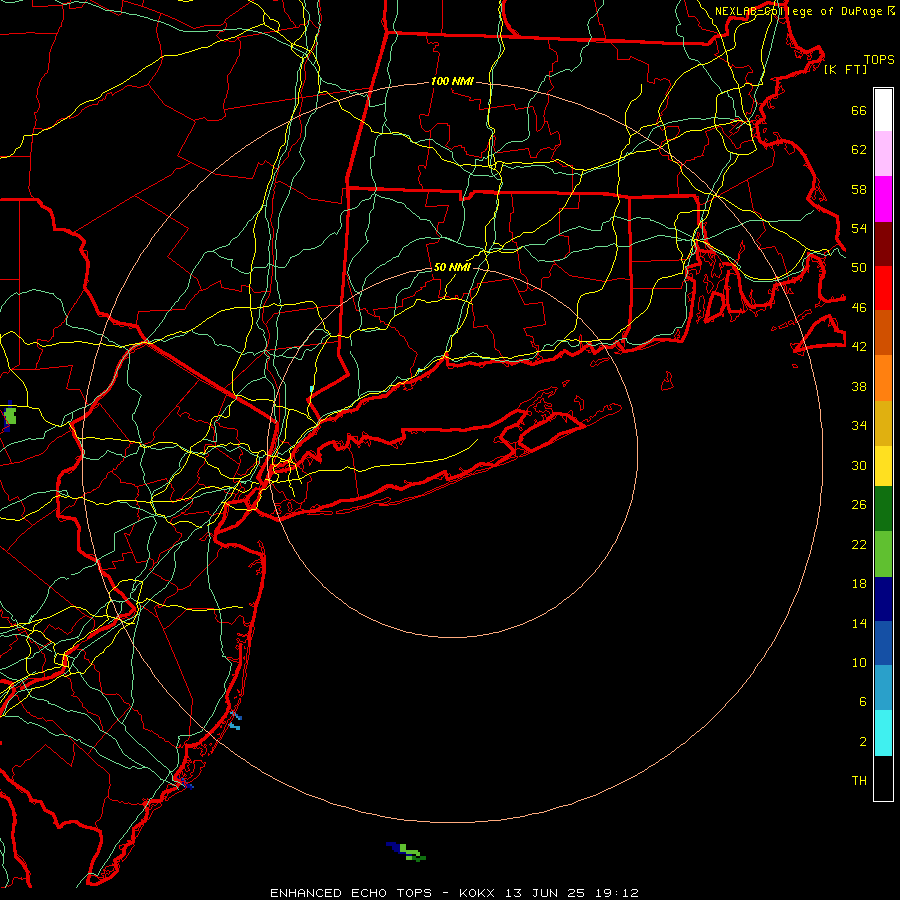
Task: Click the "46" legend value
Action: click(859, 308)
